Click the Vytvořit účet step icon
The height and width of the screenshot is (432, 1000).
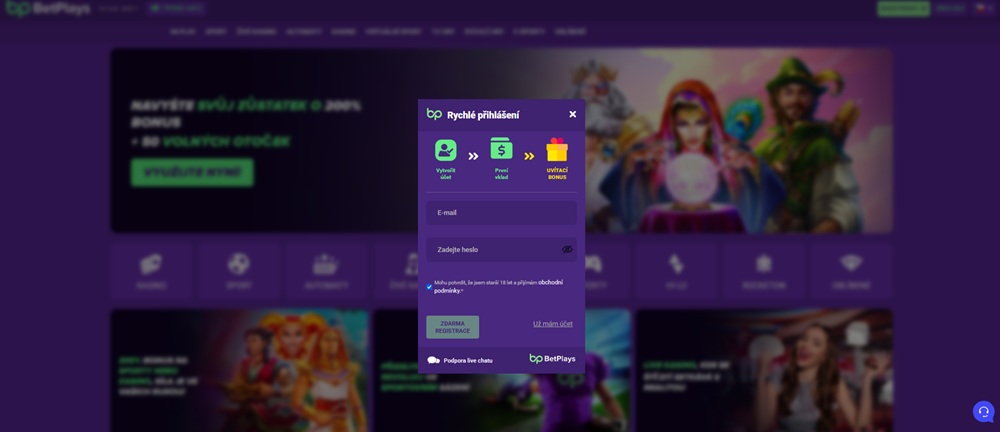tap(446, 150)
